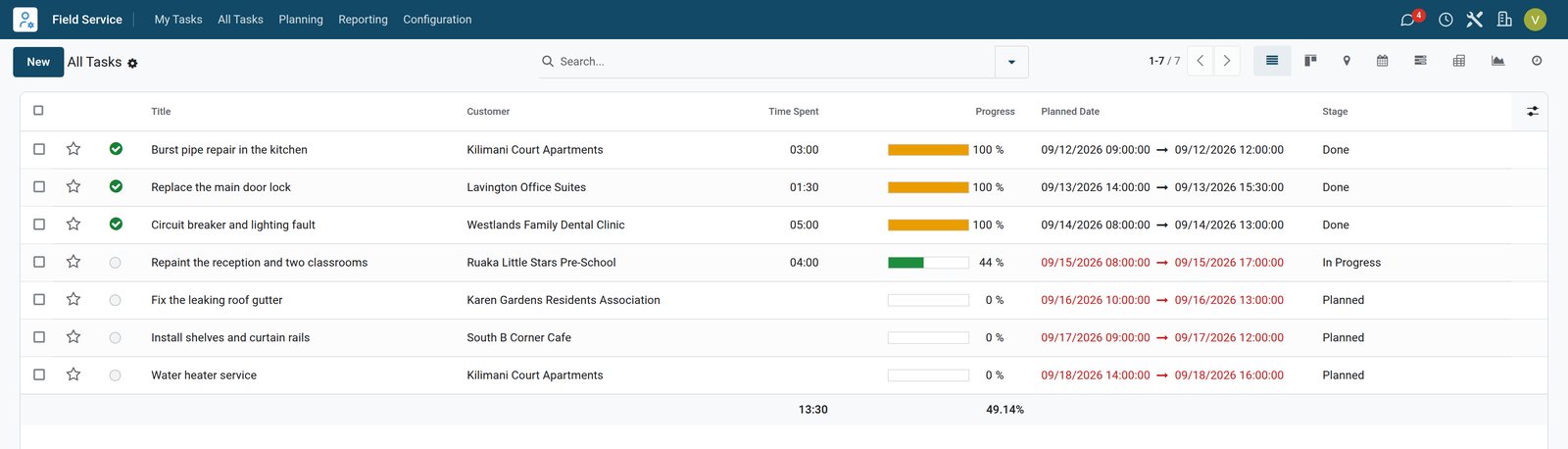
Task: Sort by the Stage column header
Action: tap(1335, 112)
